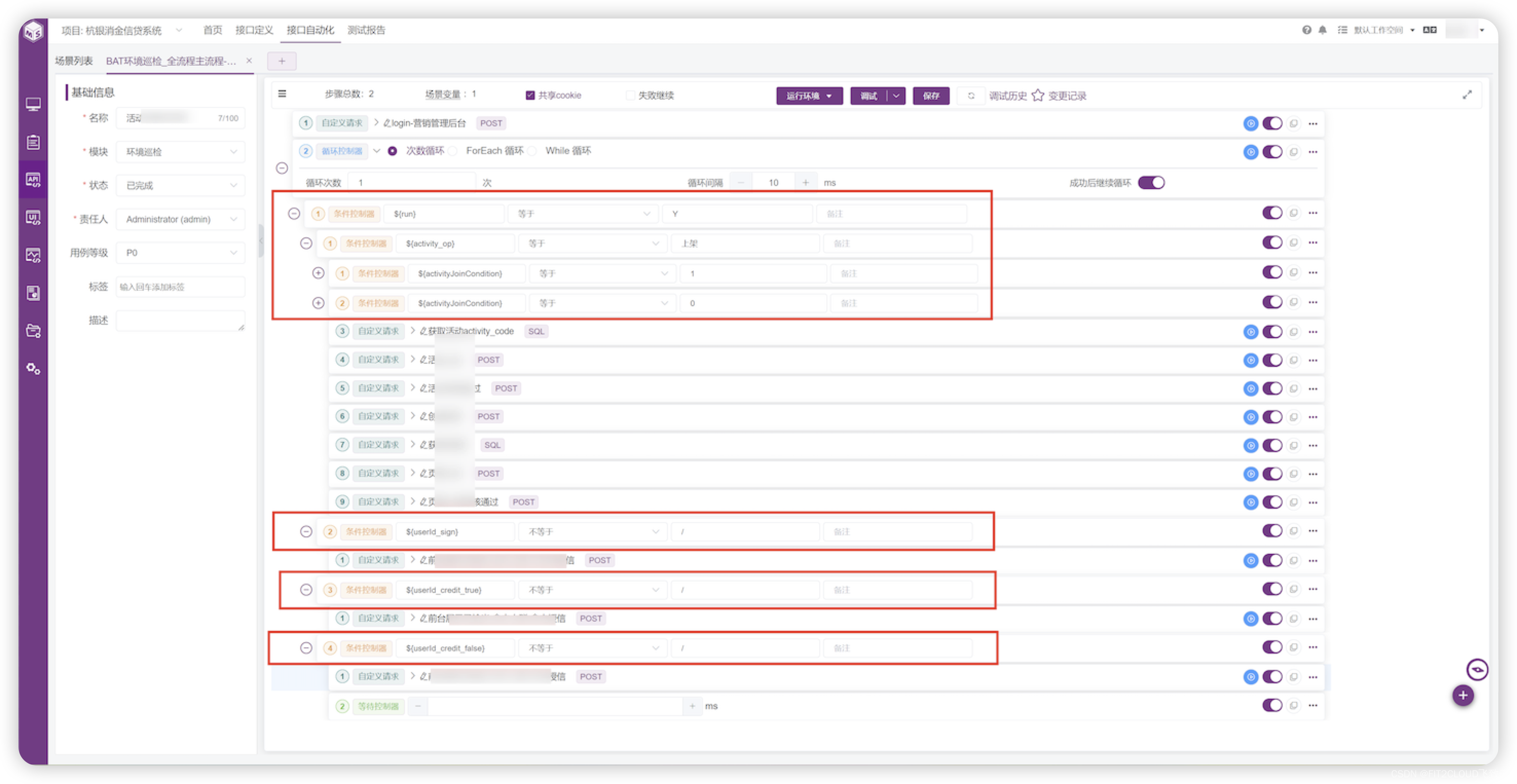Copy the ${userId_credit_false} condition step
The height and width of the screenshot is (784, 1517).
click(1293, 647)
